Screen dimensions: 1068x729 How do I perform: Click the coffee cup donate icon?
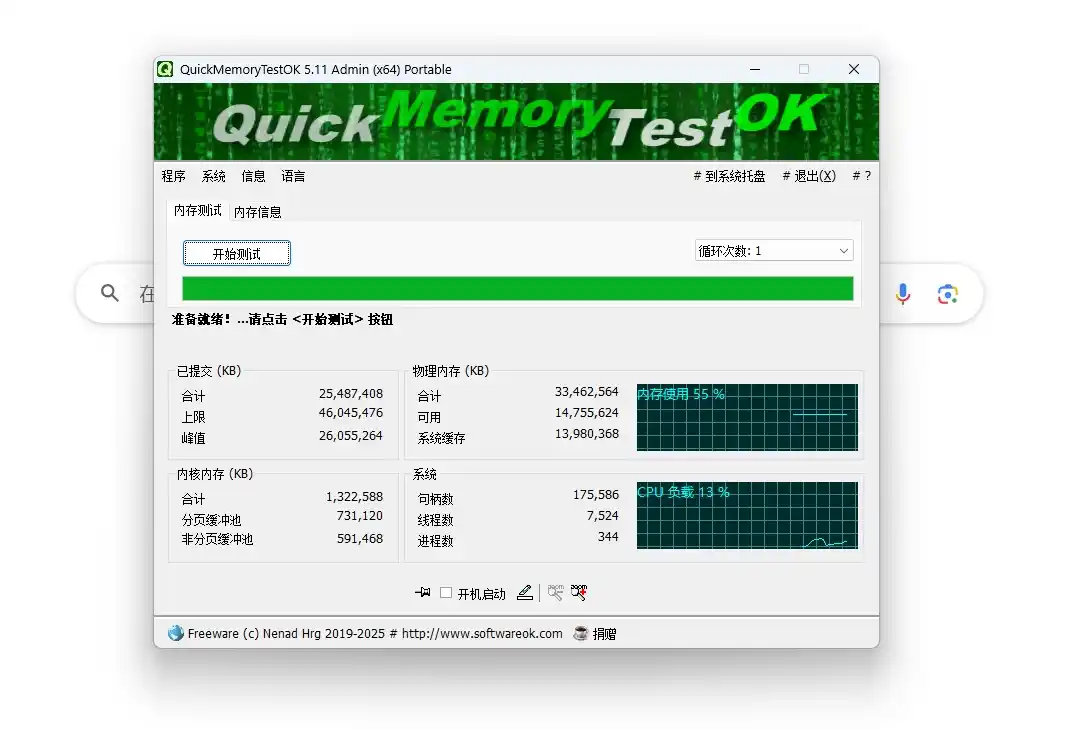580,633
